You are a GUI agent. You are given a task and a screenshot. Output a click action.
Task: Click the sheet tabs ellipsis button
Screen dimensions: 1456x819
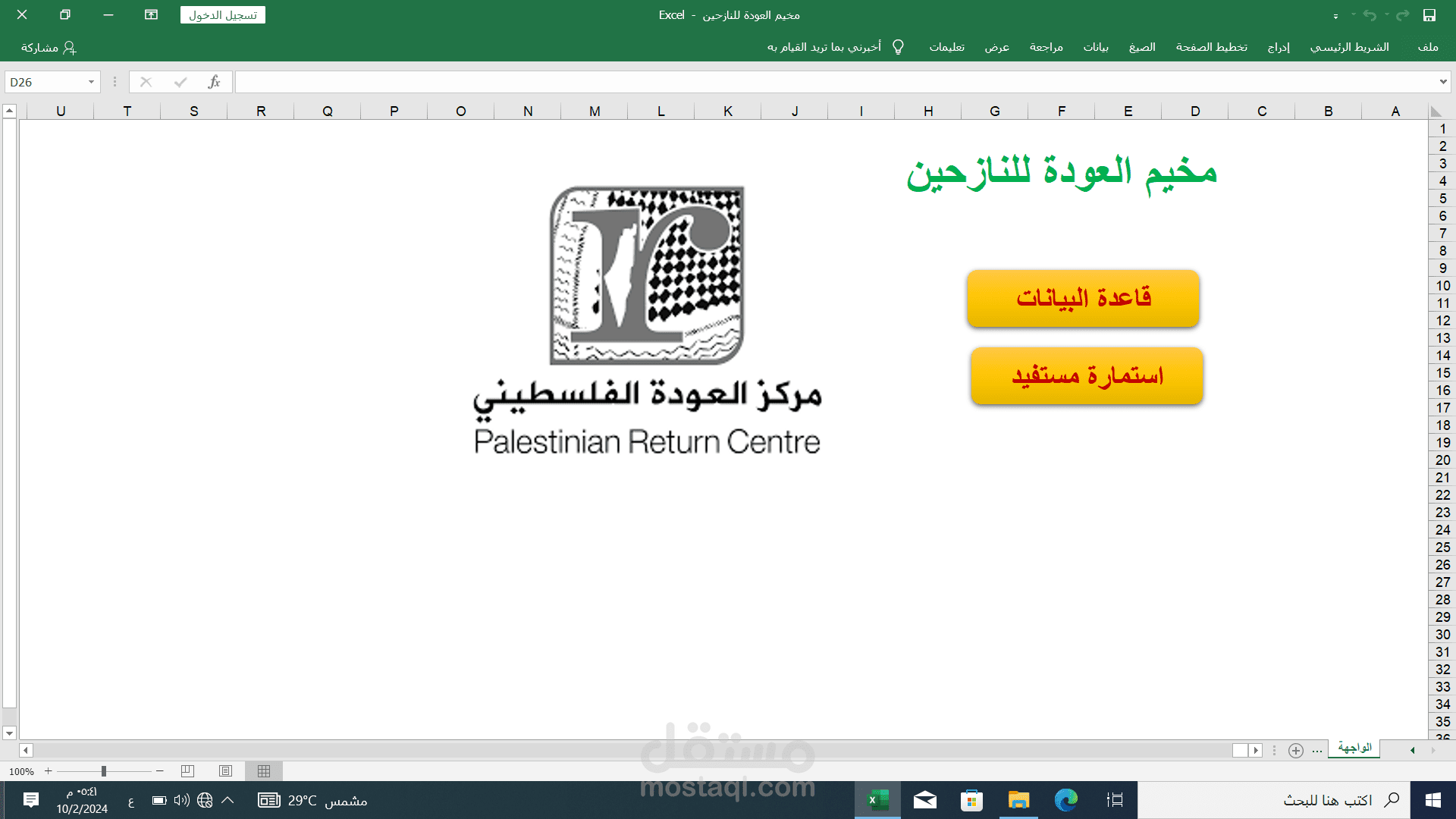click(x=1317, y=750)
